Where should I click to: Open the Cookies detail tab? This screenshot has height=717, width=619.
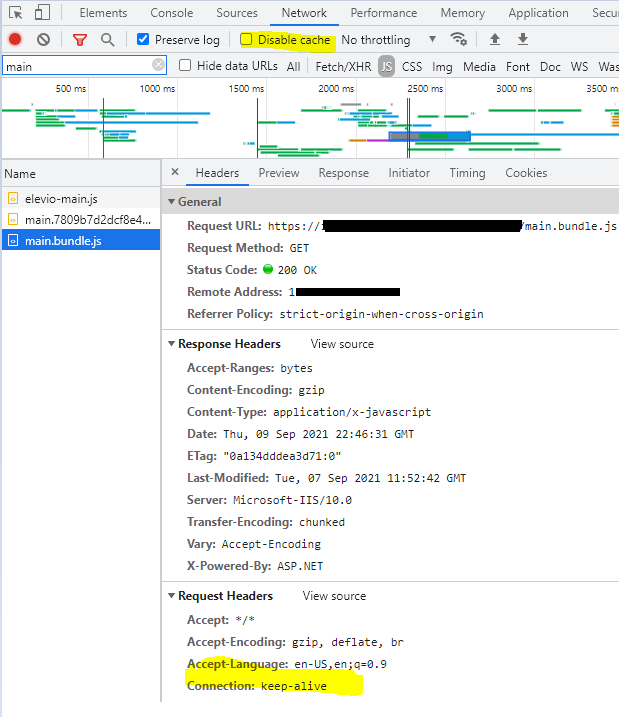pos(526,173)
